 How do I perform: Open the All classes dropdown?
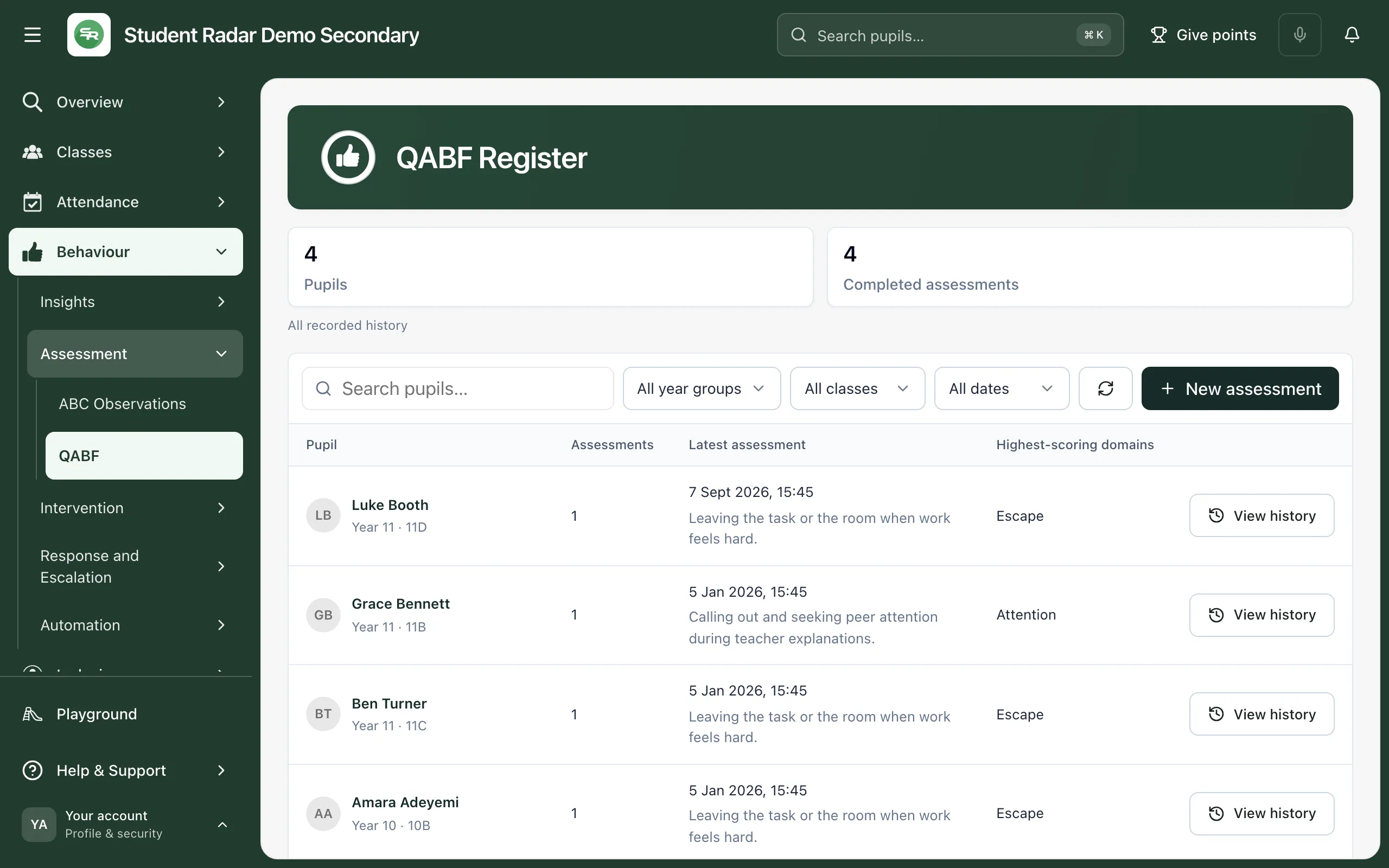pyautogui.click(x=857, y=388)
